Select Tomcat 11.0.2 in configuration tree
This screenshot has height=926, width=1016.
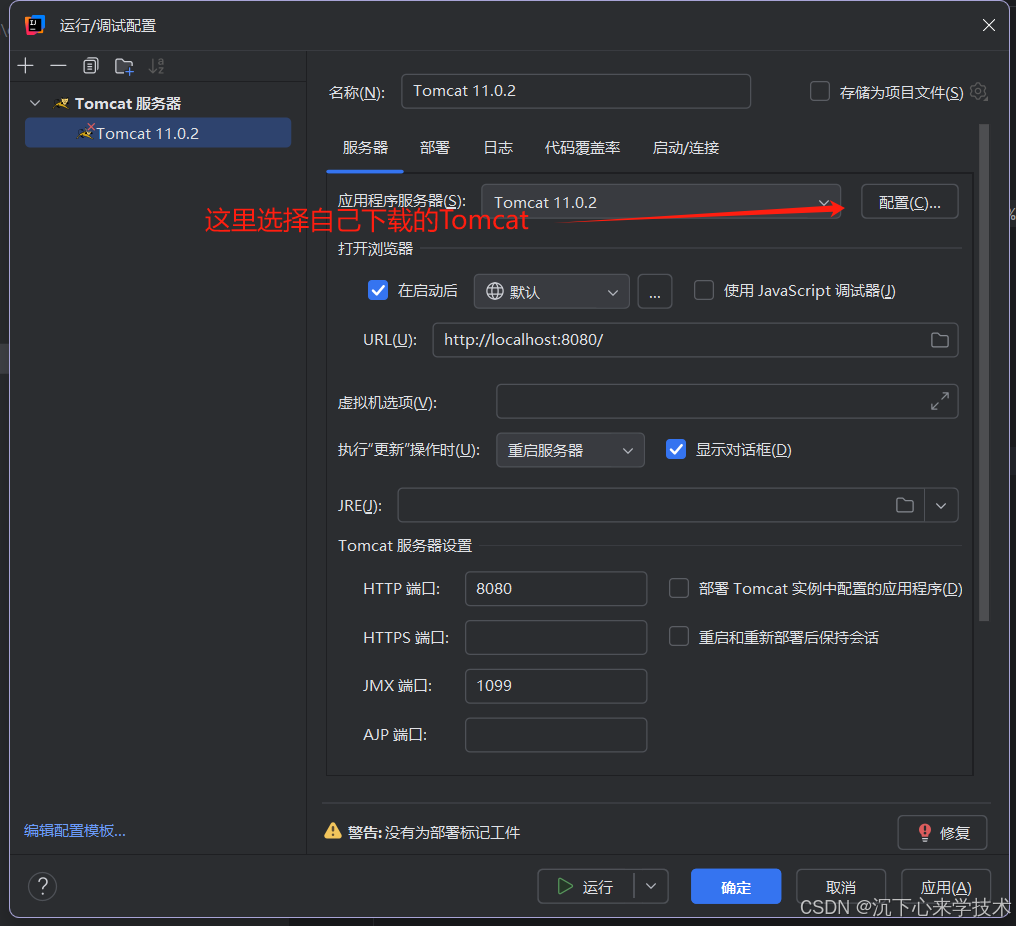pos(157,133)
